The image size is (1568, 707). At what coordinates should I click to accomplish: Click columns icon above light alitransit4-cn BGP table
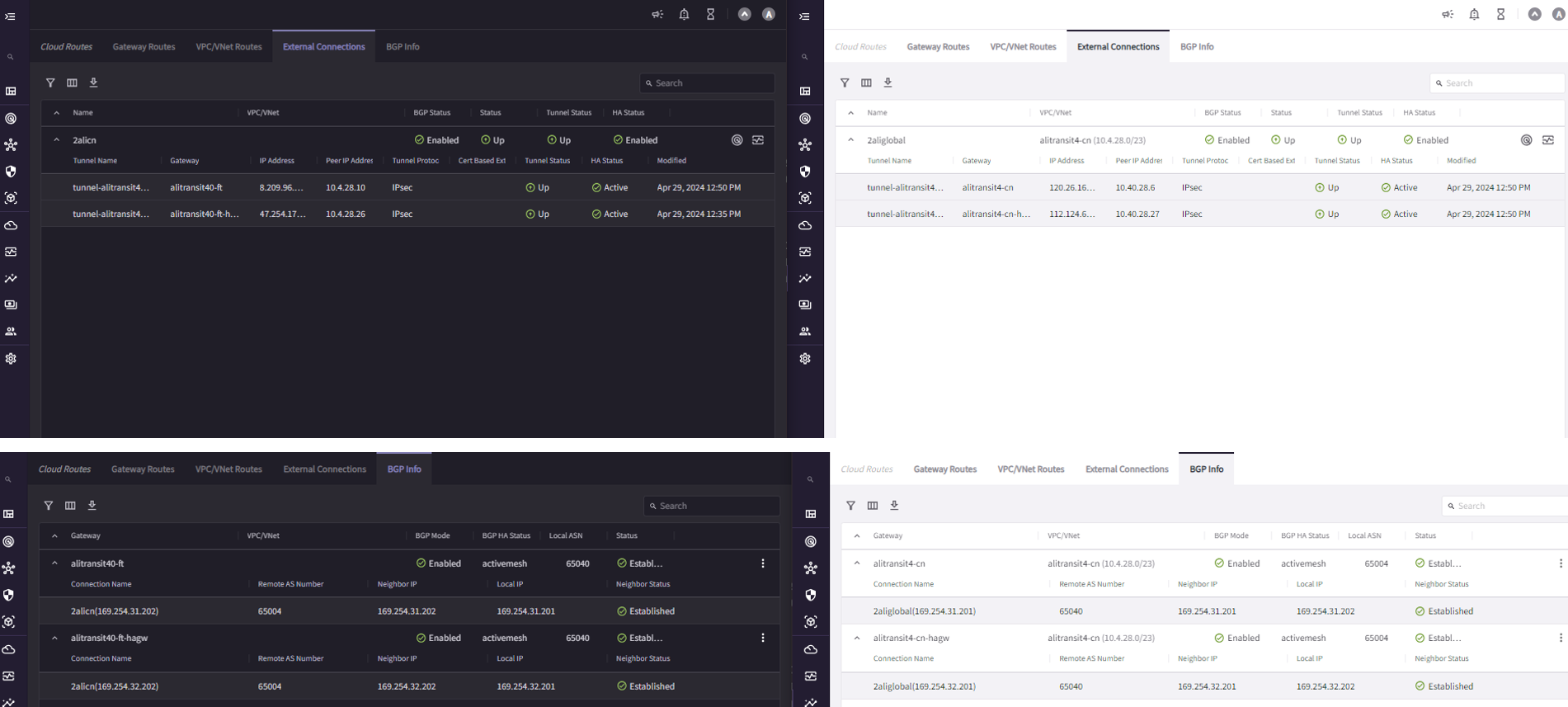coord(872,505)
